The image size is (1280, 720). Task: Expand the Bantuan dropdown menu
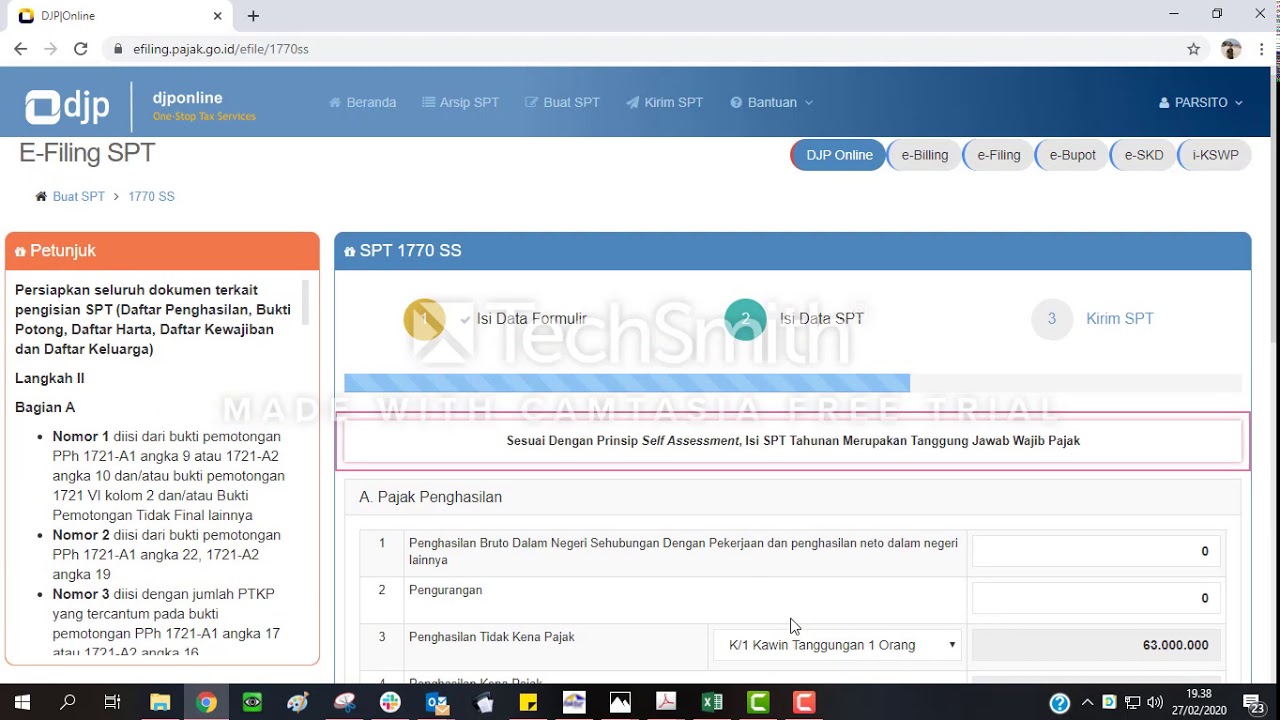771,102
